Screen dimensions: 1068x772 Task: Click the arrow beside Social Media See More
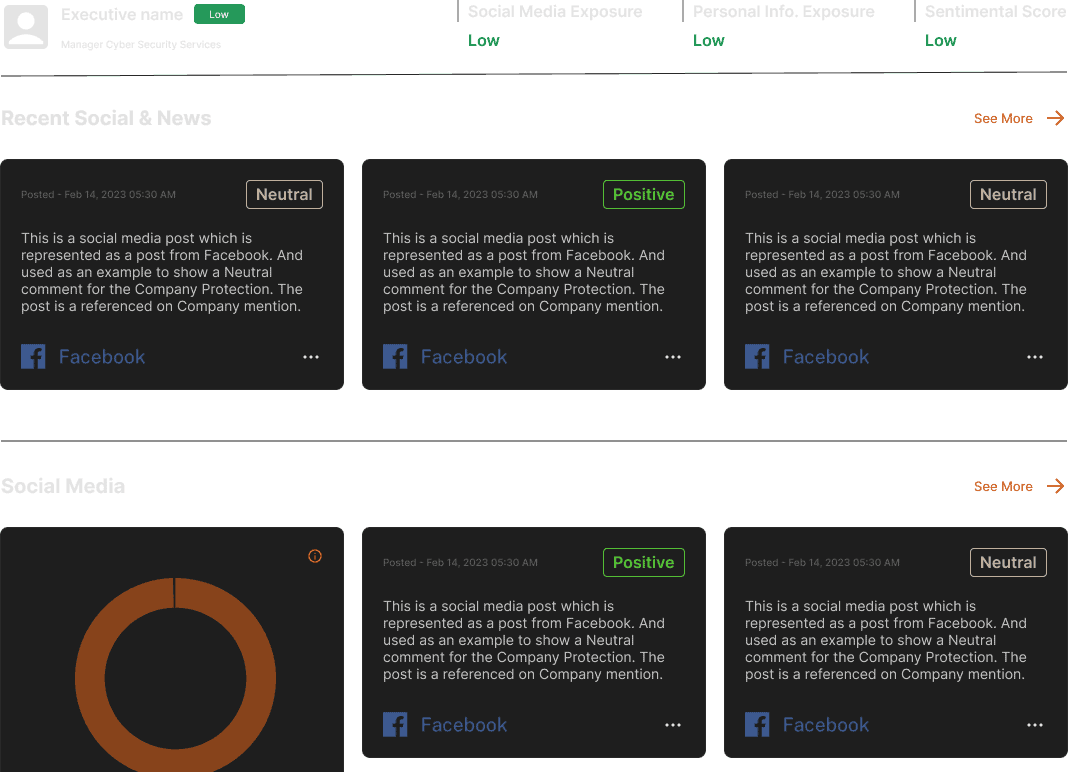[x=1055, y=486]
